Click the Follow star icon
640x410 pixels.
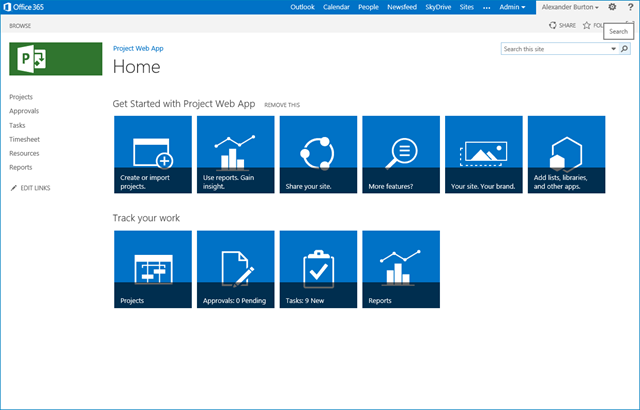pos(587,25)
